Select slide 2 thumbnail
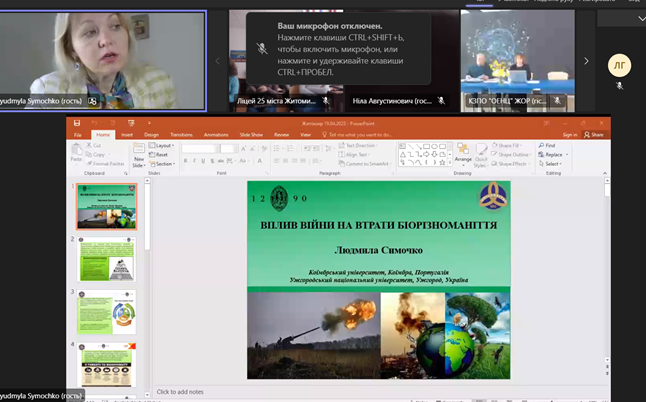The width and height of the screenshot is (646, 402). click(107, 259)
